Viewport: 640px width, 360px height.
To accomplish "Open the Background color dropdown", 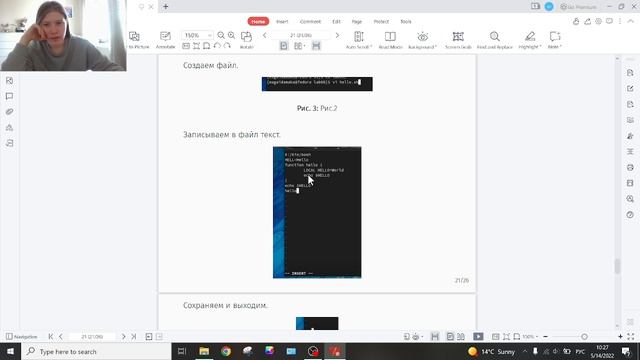I will tap(422, 40).
